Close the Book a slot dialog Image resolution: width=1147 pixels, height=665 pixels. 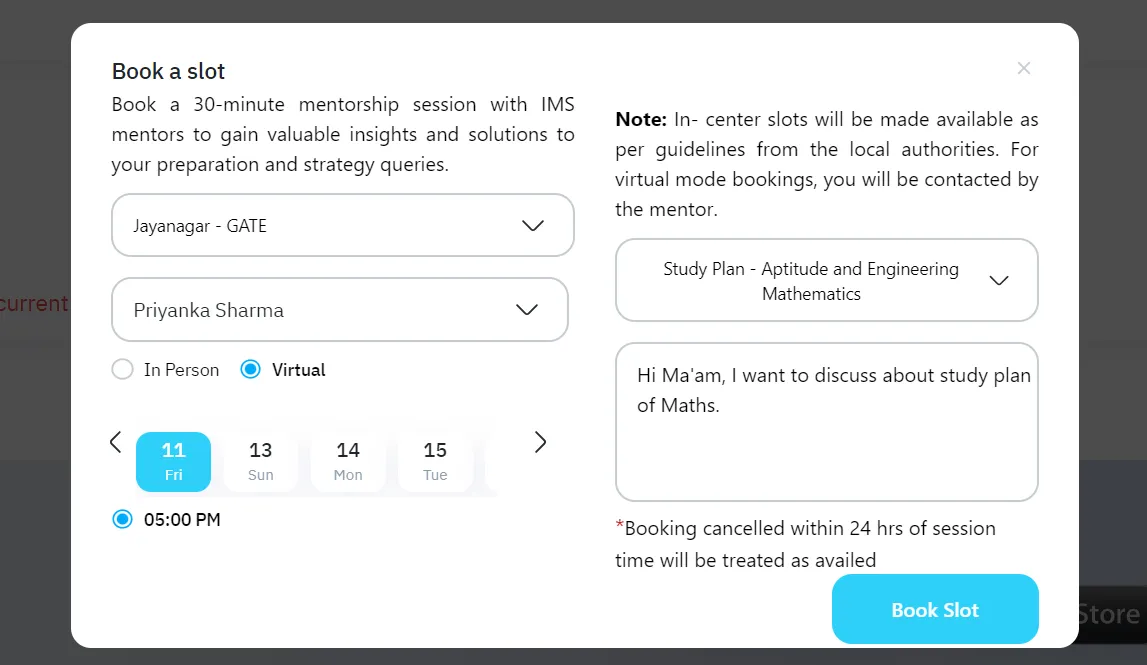[x=1023, y=68]
